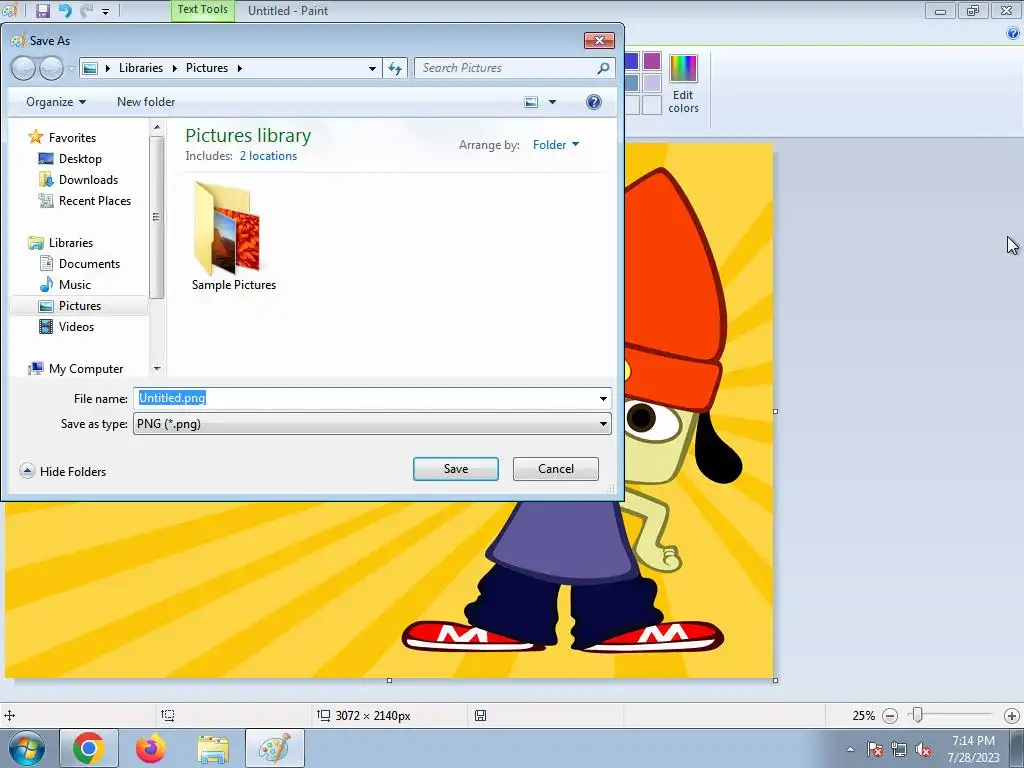Screen dimensions: 1024x768
Task: Click the zoom out minus button in Paint
Action: click(889, 716)
